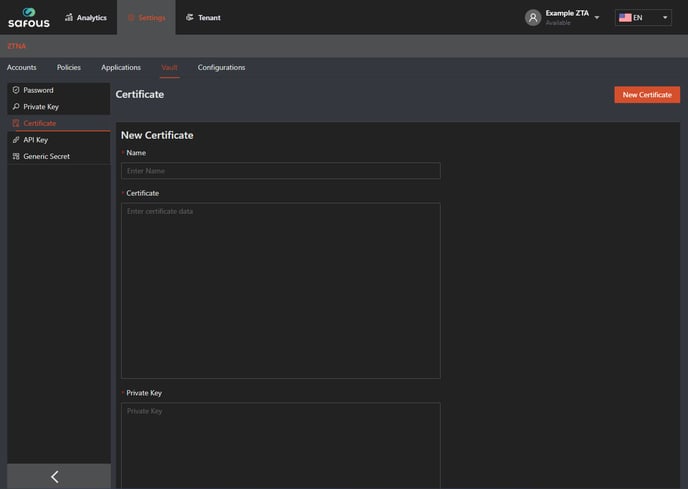Click the Safous logo

29,18
